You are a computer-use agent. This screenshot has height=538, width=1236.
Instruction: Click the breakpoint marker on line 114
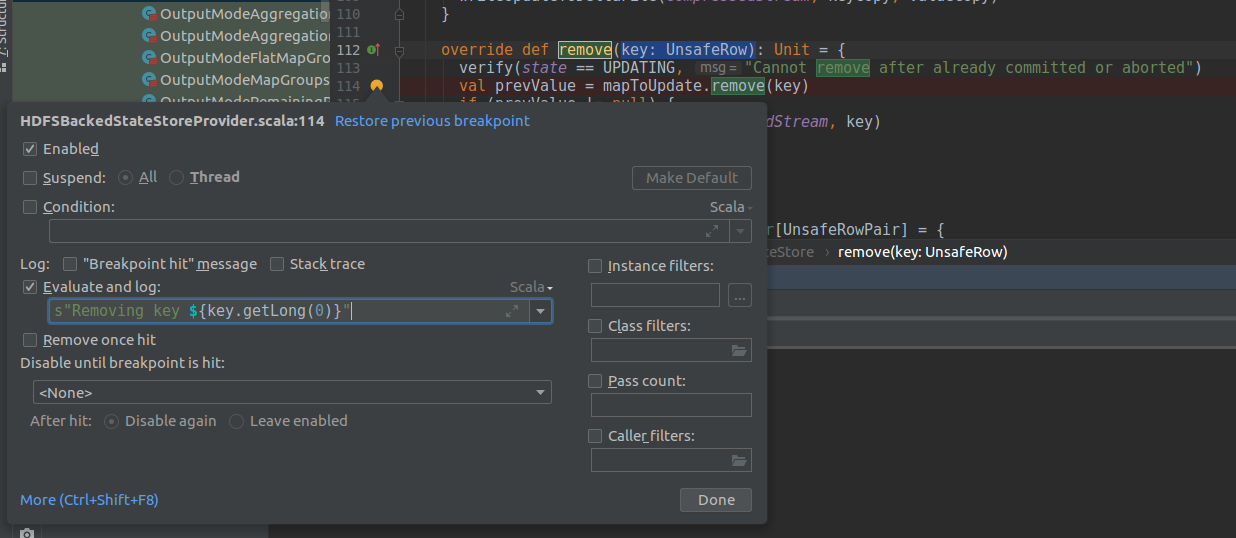tap(377, 87)
